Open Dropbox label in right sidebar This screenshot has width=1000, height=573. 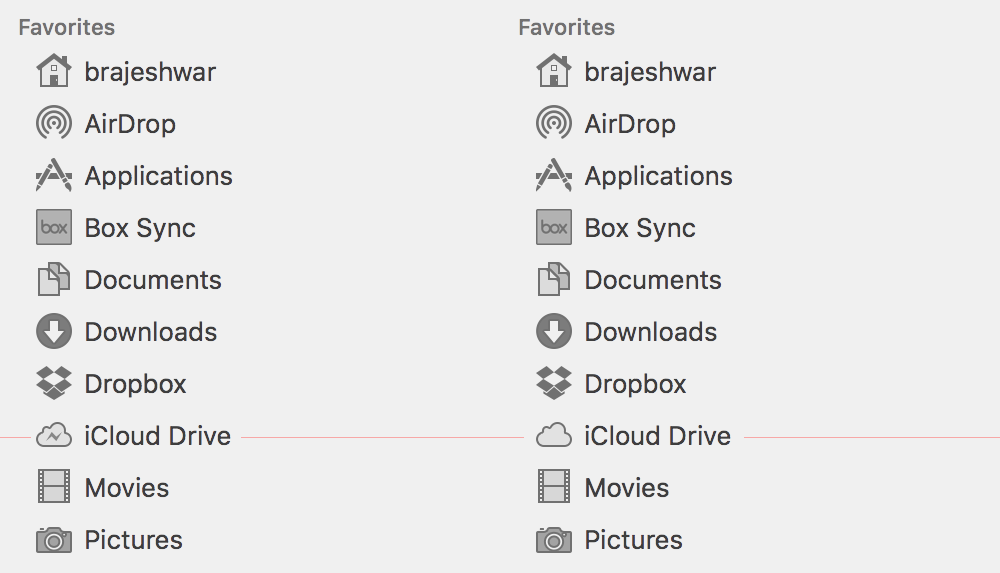tap(635, 384)
